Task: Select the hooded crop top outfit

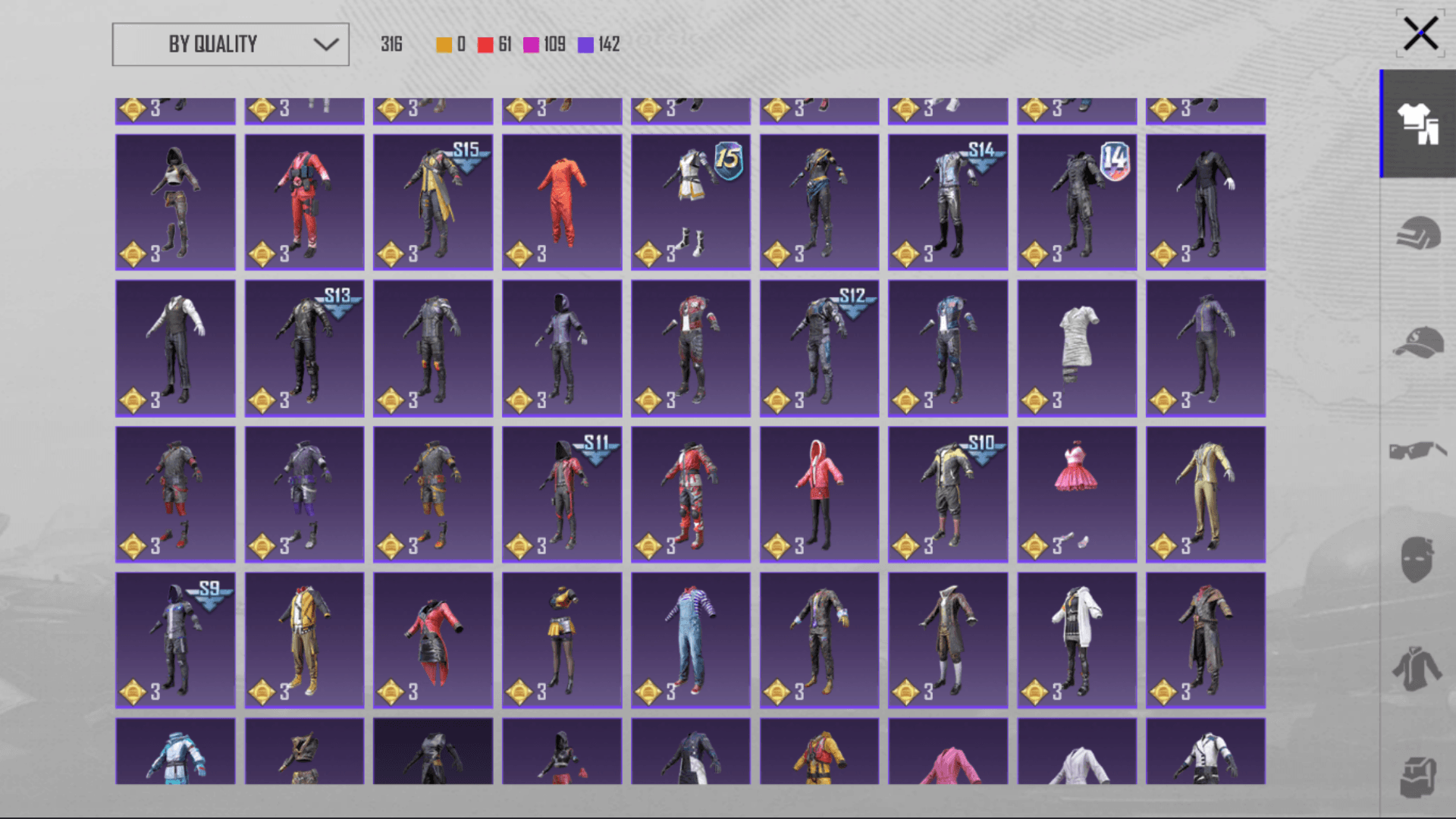Action: 175,202
